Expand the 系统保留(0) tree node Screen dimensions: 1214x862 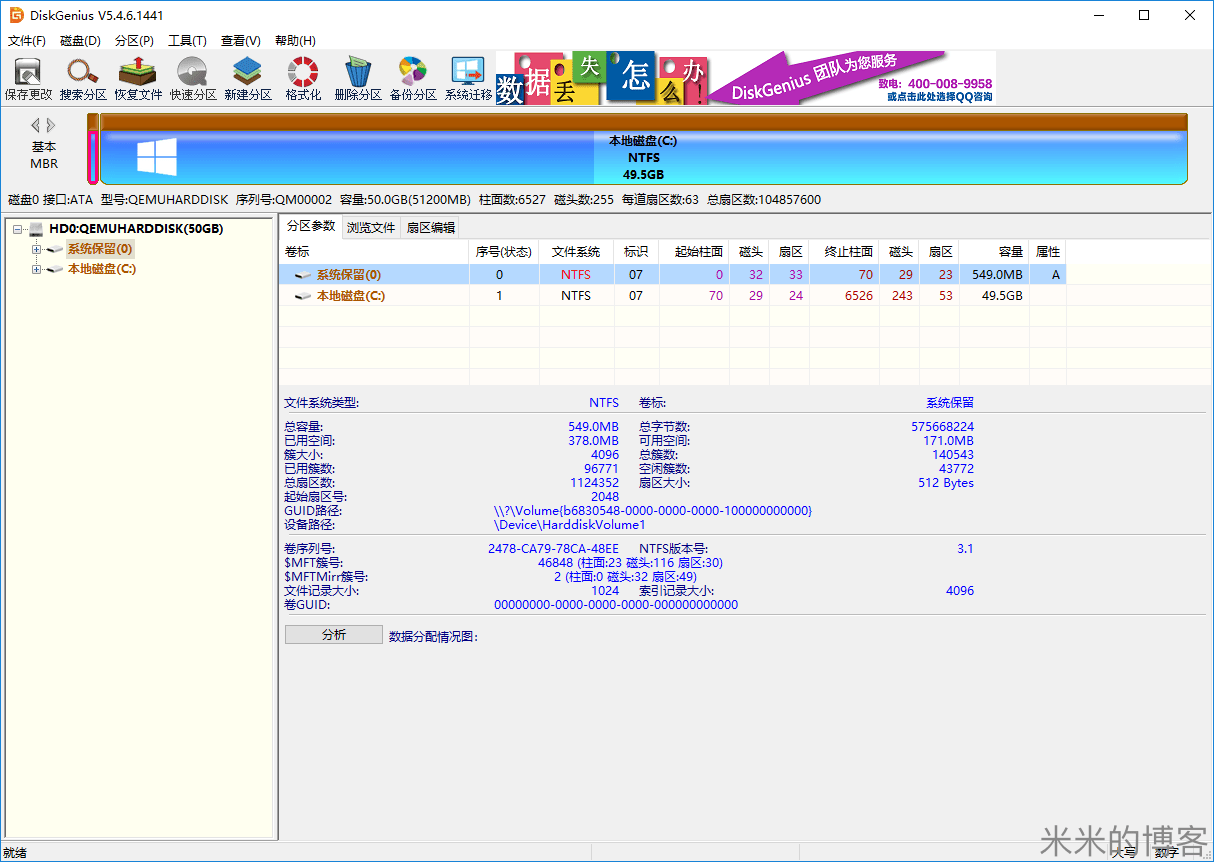[35, 248]
